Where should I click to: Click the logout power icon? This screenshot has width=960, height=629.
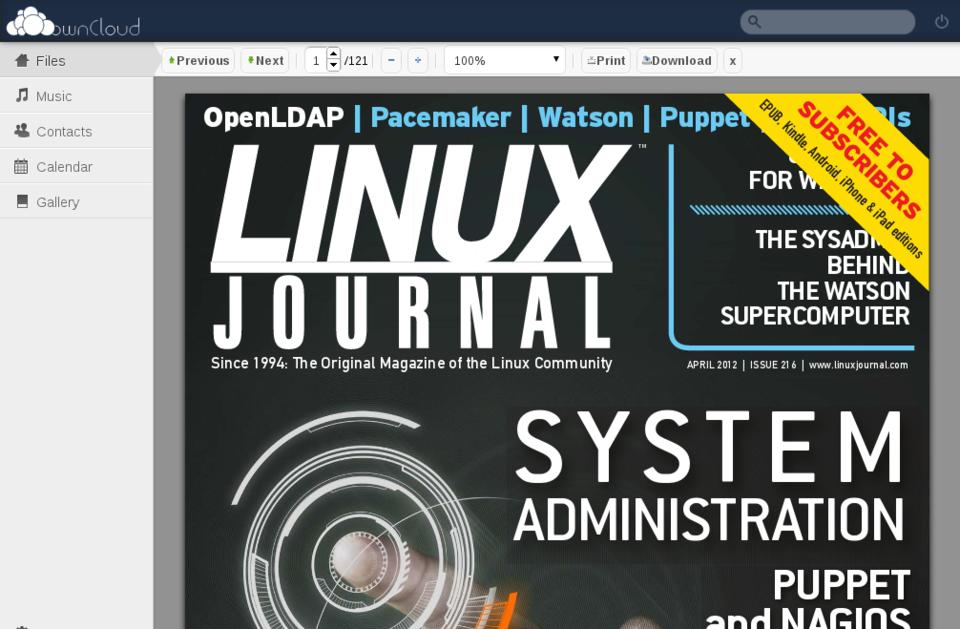[x=942, y=22]
